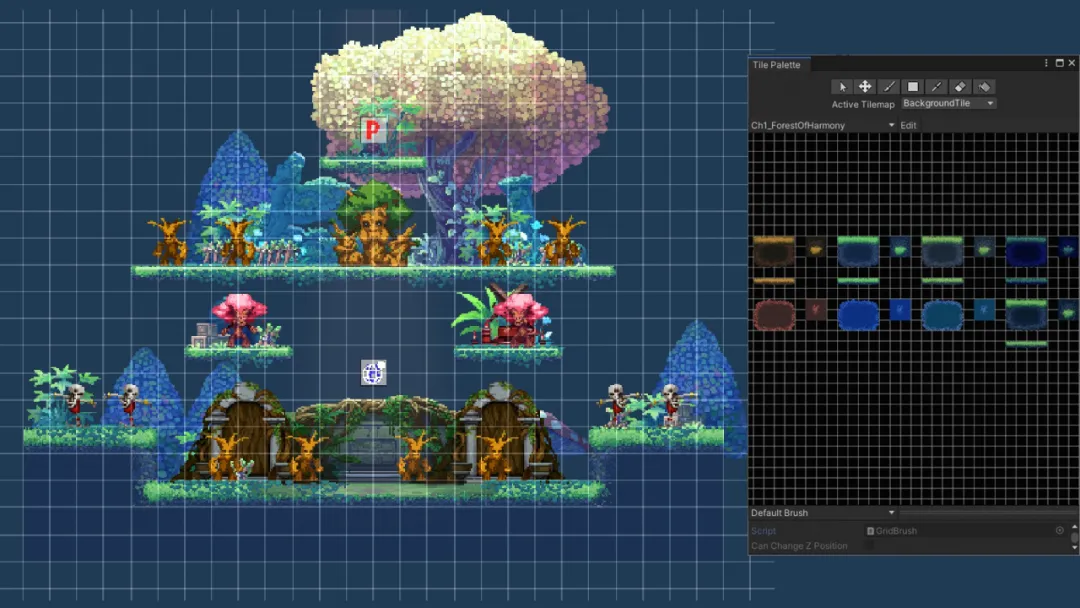This screenshot has height=608, width=1080.
Task: Select the tile Picker eyedropper tool
Action: click(x=936, y=86)
